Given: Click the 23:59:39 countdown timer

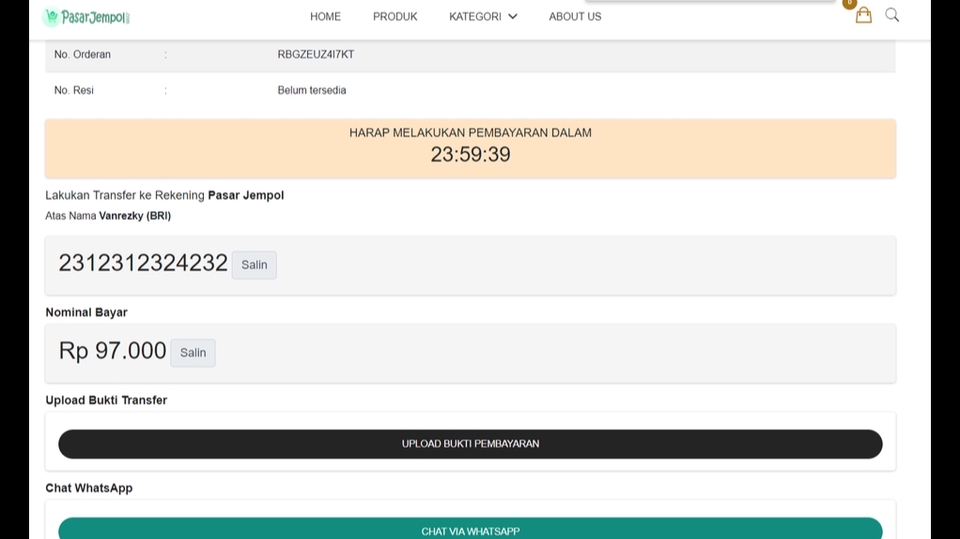Looking at the screenshot, I should (x=470, y=154).
